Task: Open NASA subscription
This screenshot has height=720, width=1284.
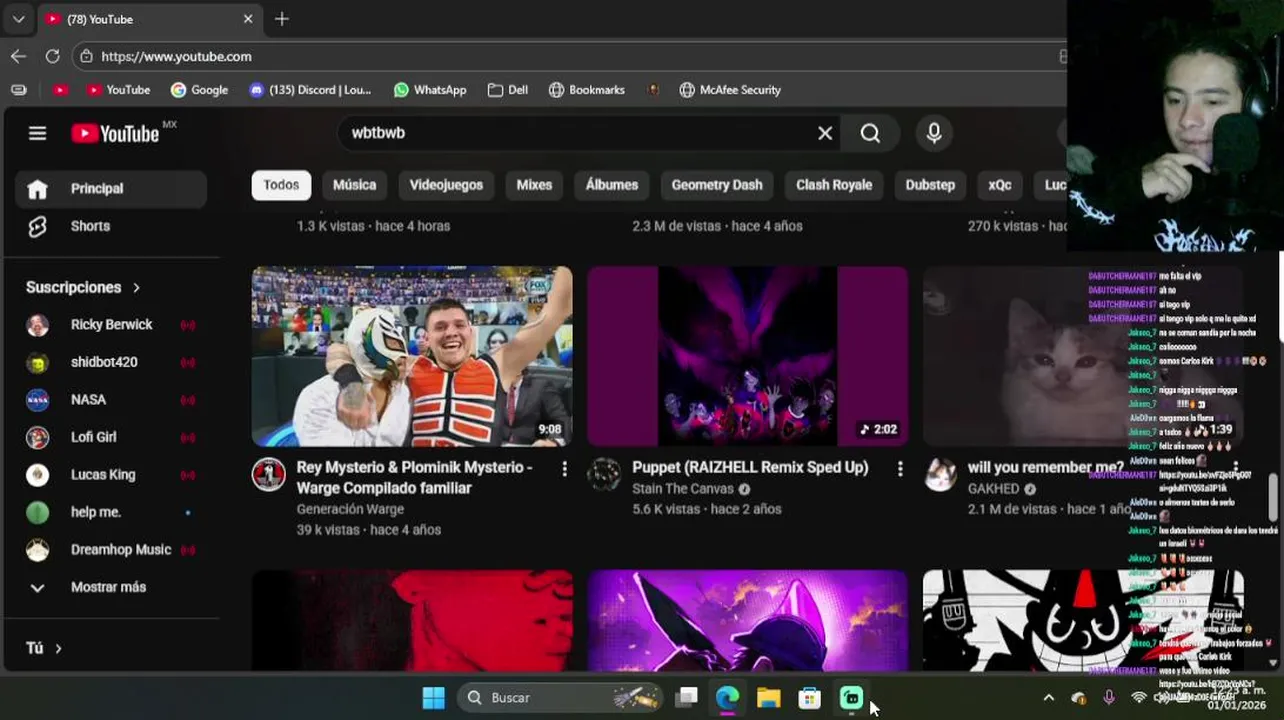Action: click(x=111, y=400)
